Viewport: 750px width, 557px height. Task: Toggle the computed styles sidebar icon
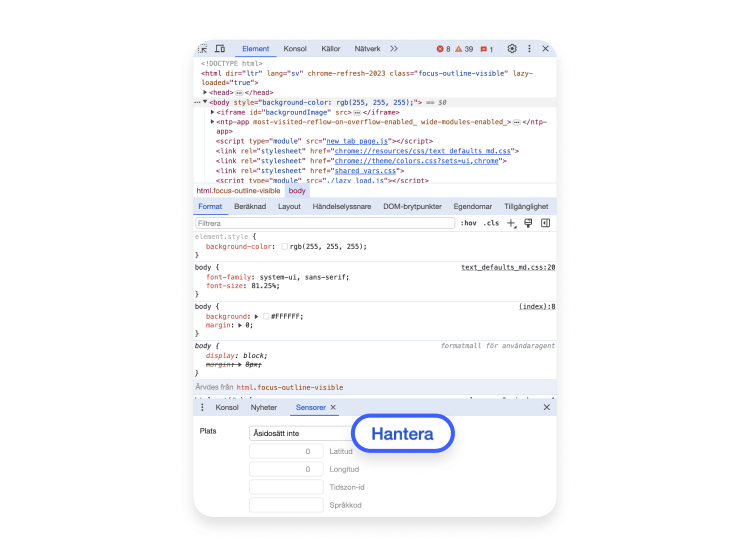pos(545,223)
